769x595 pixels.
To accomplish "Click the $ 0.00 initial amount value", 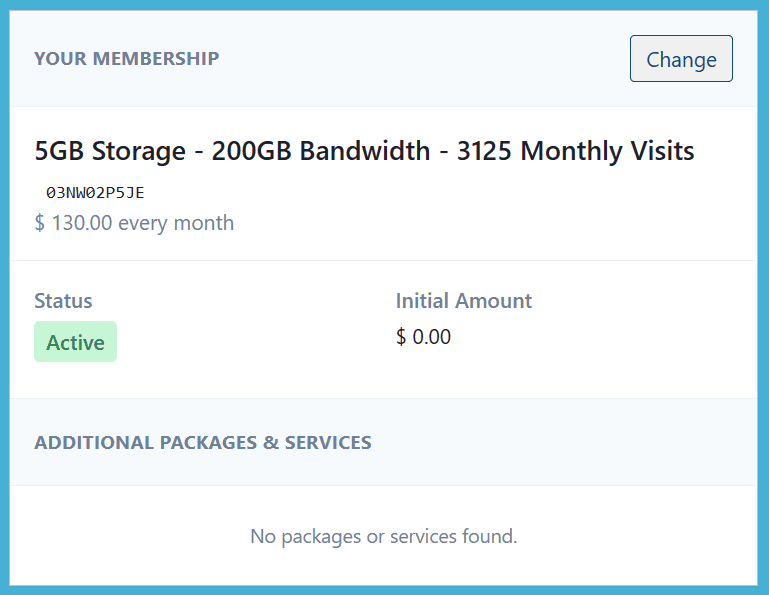I will coord(423,337).
